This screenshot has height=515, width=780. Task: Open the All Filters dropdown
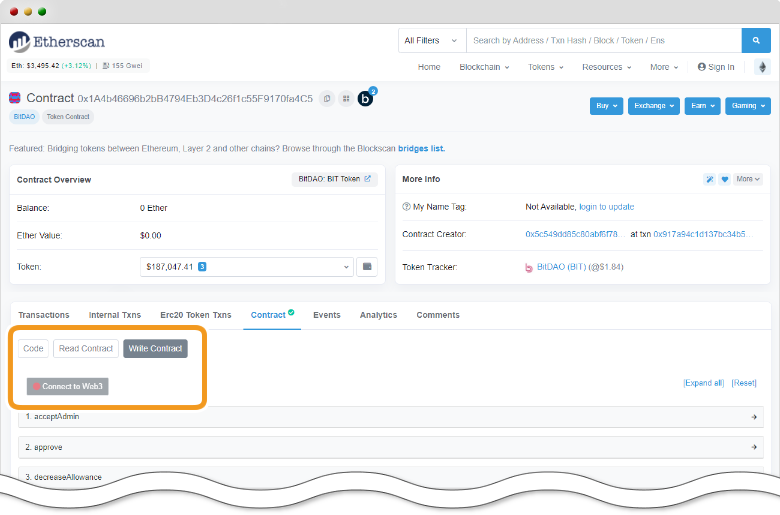click(431, 40)
